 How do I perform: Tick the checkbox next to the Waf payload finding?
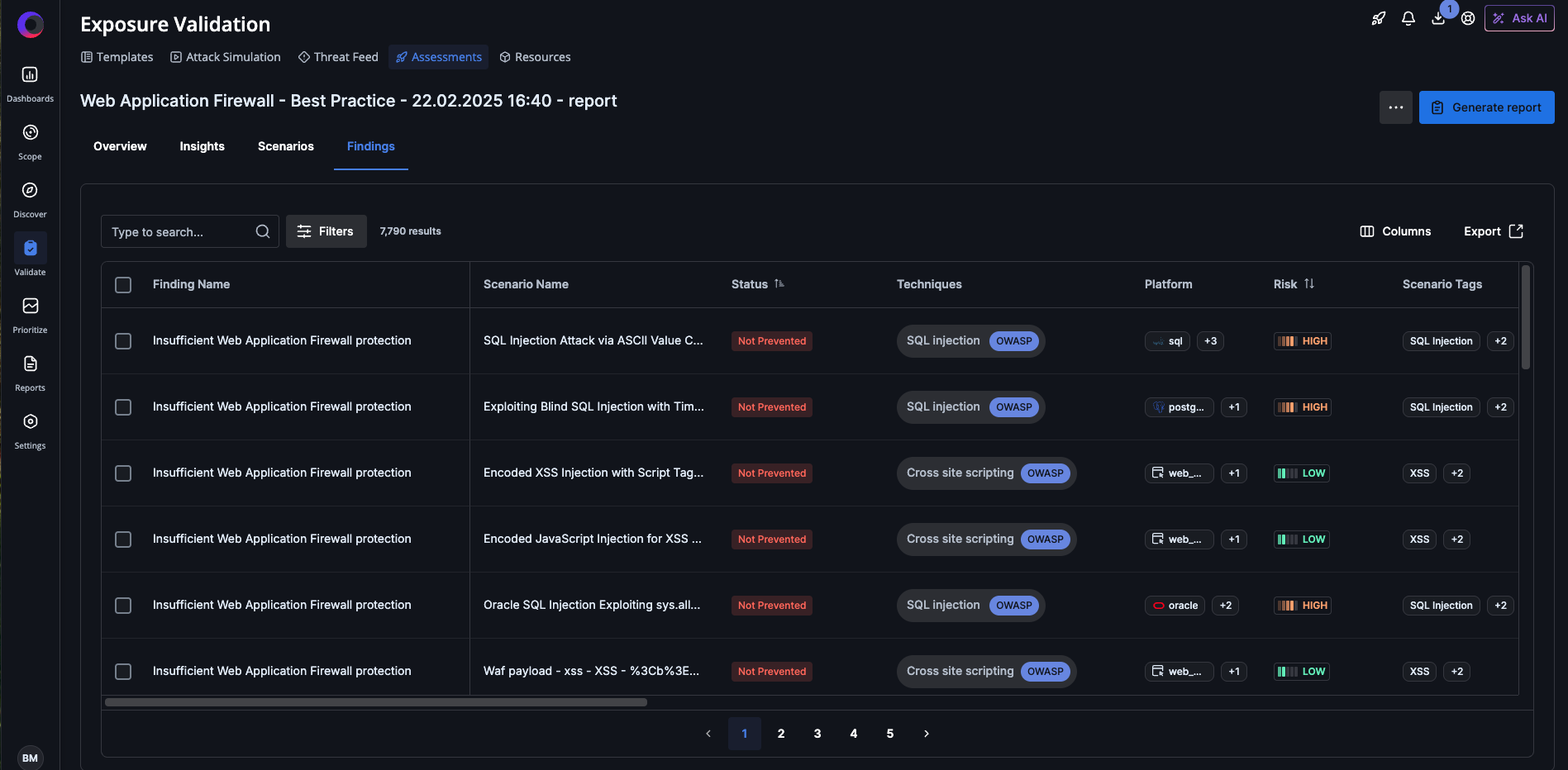[123, 672]
